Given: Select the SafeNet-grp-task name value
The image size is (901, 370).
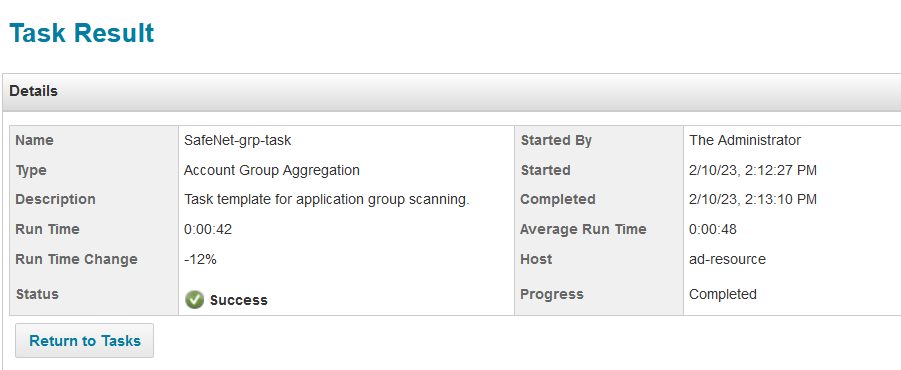Looking at the screenshot, I should pos(237,140).
